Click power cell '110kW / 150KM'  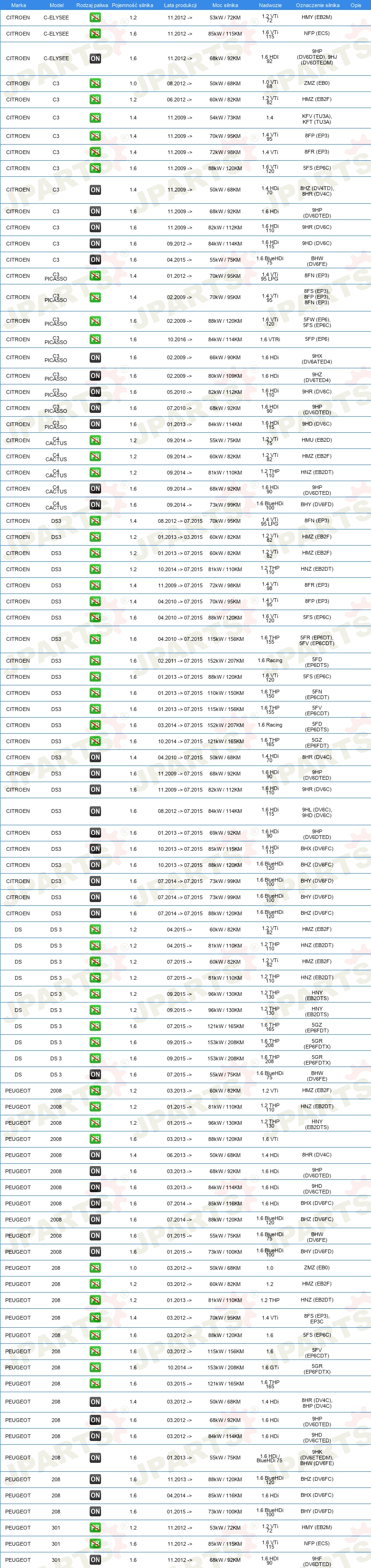225,693
